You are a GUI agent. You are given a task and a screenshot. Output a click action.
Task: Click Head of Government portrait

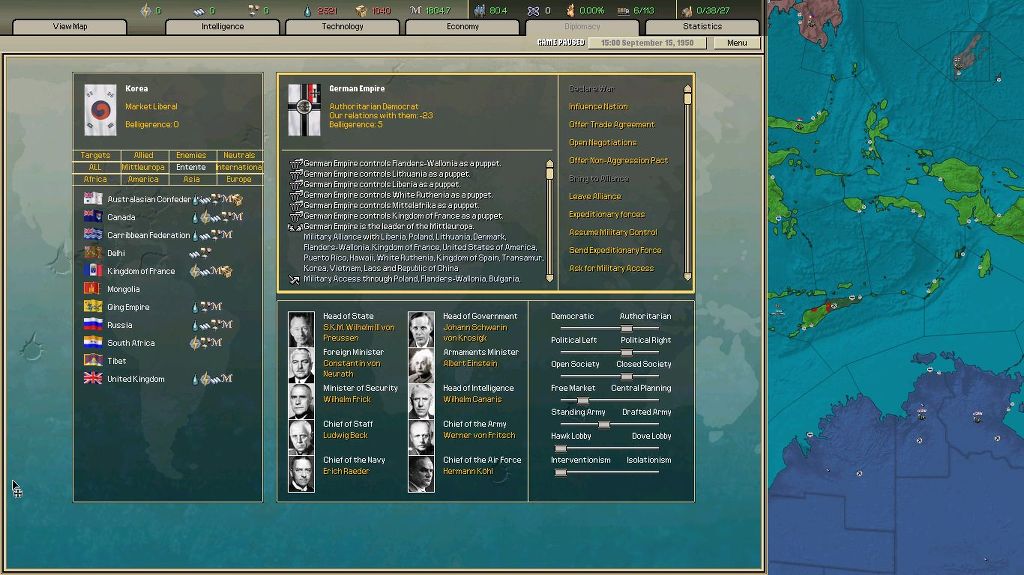pyautogui.click(x=421, y=329)
